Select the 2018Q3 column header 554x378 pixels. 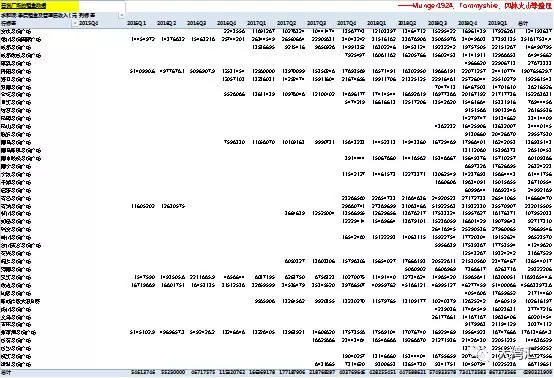(437, 23)
